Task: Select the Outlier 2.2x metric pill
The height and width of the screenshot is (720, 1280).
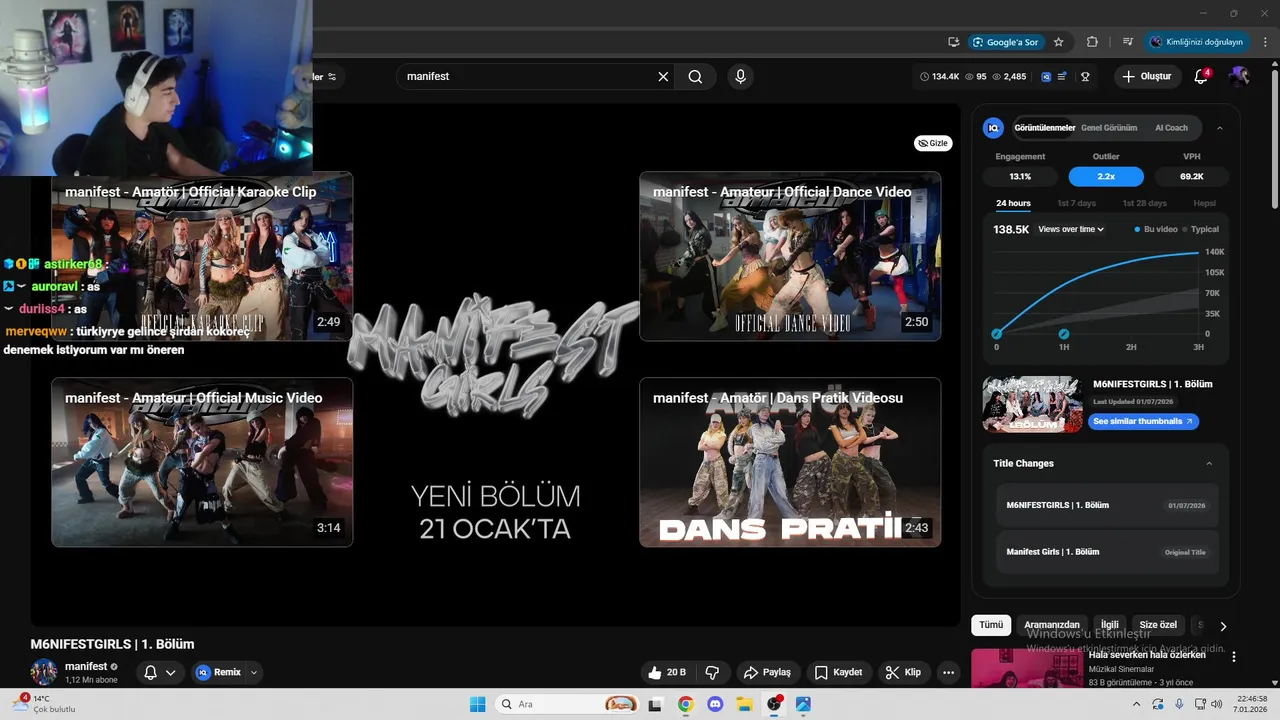Action: (x=1105, y=176)
